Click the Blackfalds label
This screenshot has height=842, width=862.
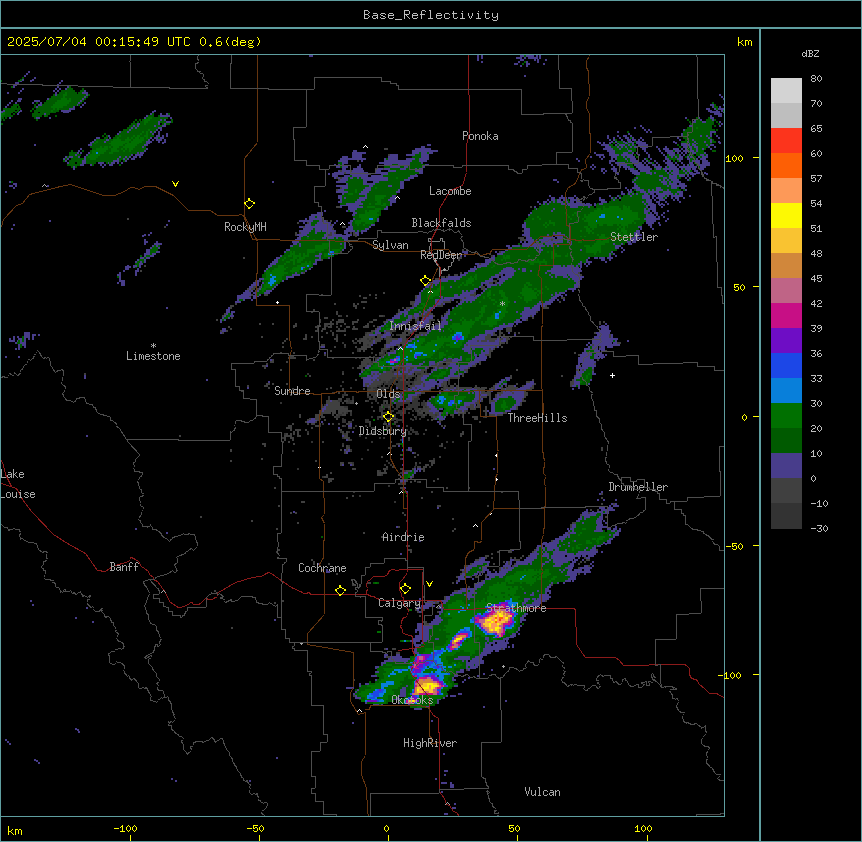(x=441, y=223)
